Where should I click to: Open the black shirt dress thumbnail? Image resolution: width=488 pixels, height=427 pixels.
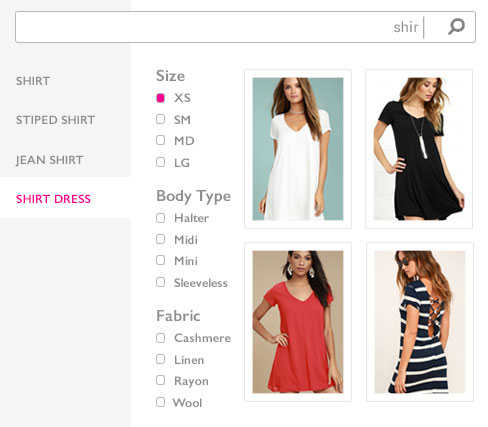tap(419, 149)
